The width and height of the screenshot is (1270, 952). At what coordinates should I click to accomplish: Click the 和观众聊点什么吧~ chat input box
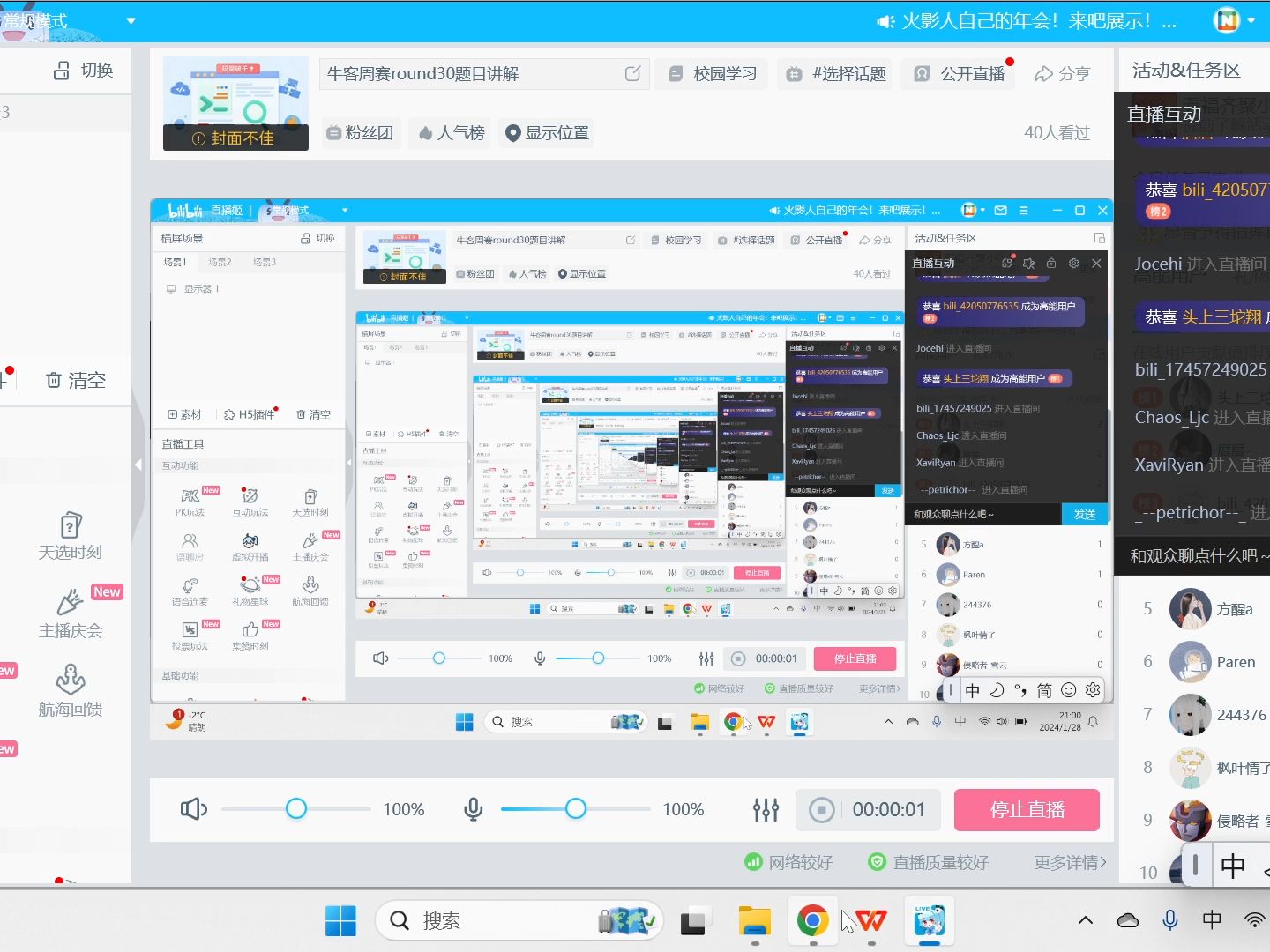pos(1192,556)
